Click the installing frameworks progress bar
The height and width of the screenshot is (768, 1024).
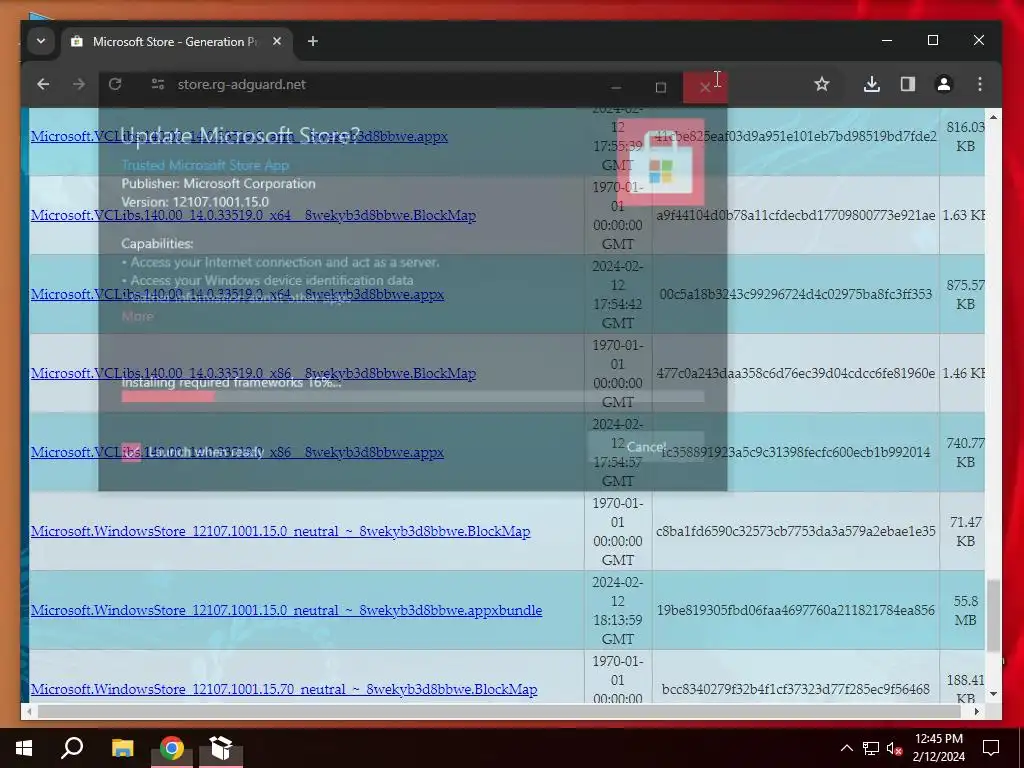pos(413,397)
